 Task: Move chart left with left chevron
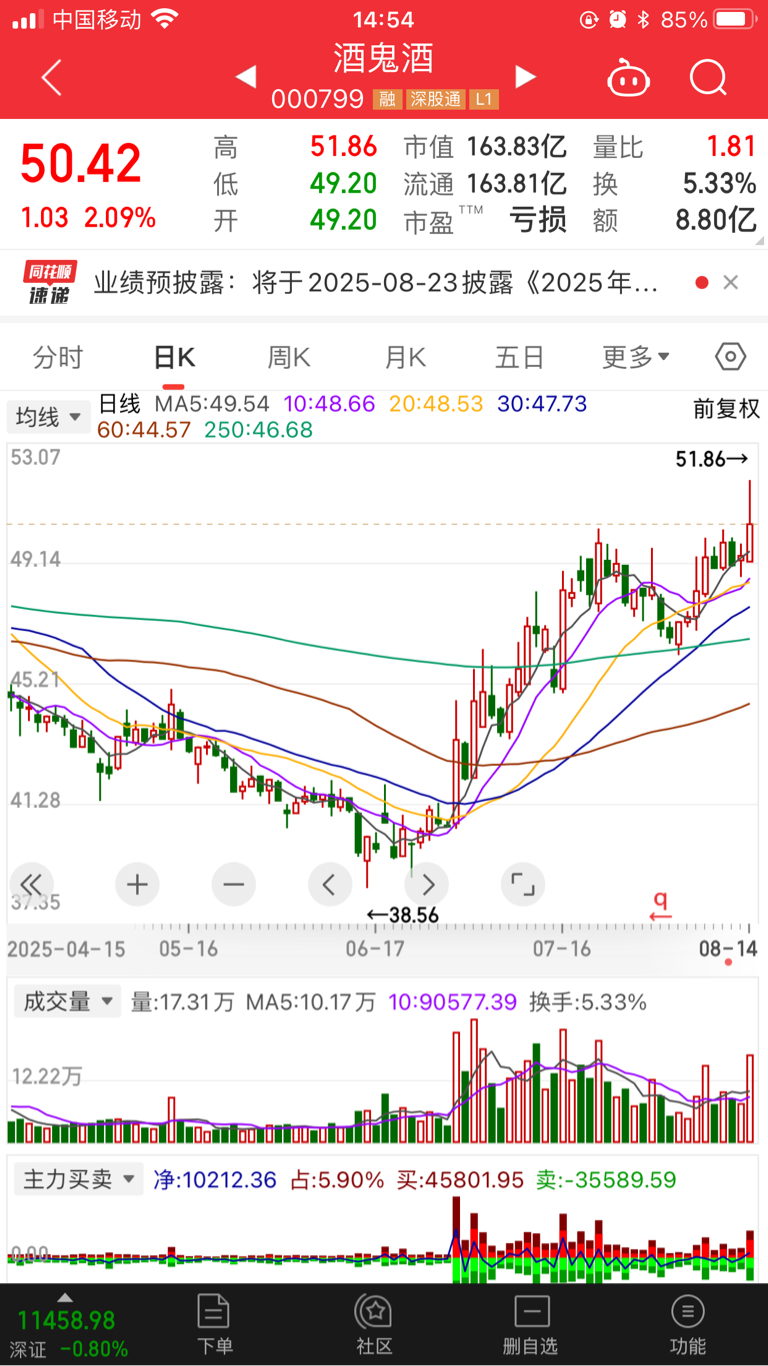point(330,884)
